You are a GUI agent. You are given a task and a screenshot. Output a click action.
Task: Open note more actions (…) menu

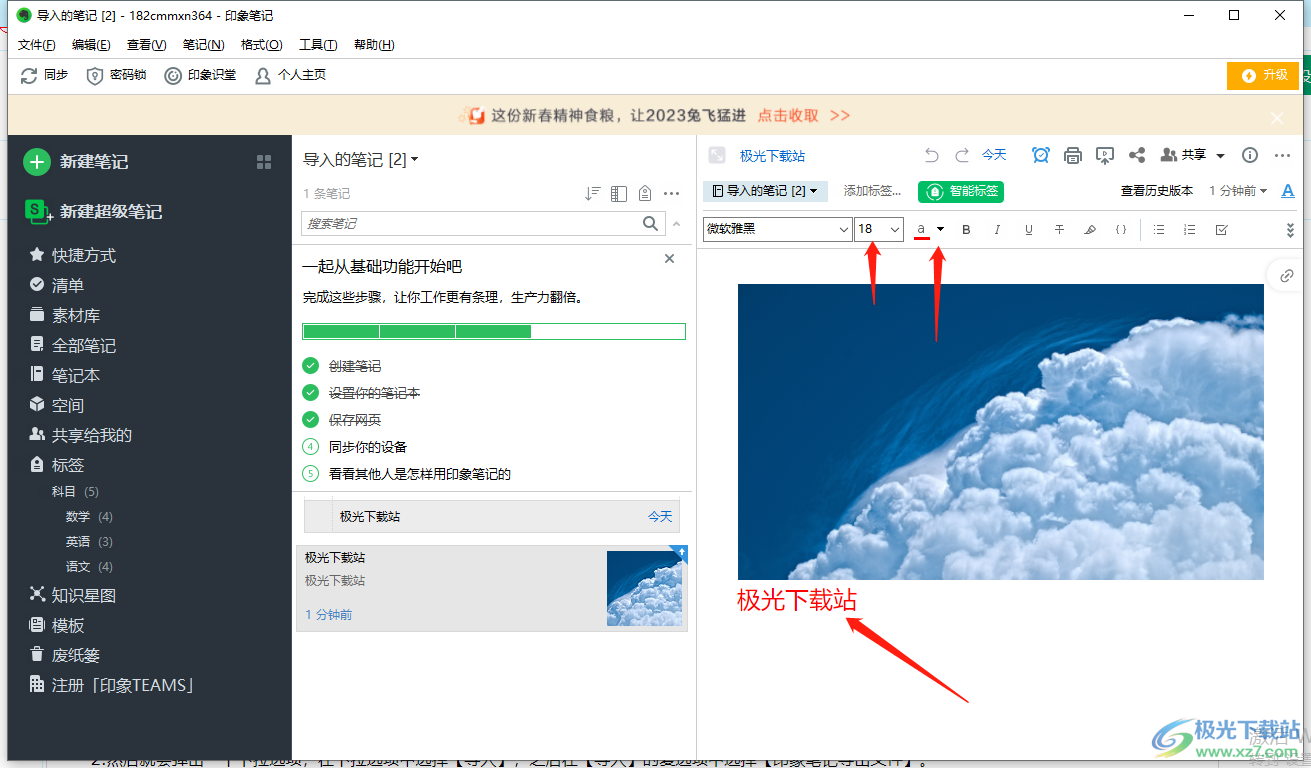(x=1283, y=155)
